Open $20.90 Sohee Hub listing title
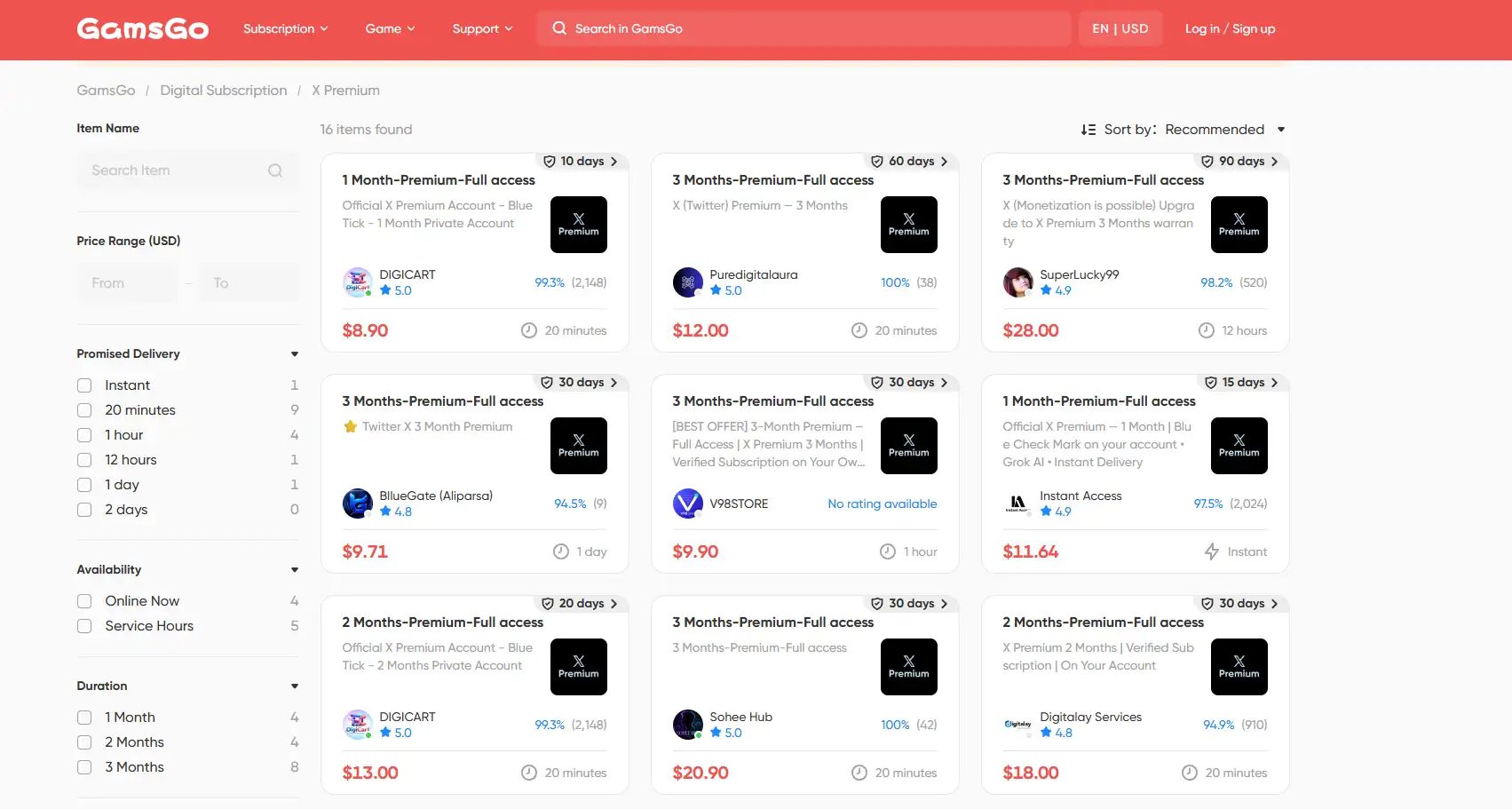This screenshot has height=809, width=1512. [773, 623]
